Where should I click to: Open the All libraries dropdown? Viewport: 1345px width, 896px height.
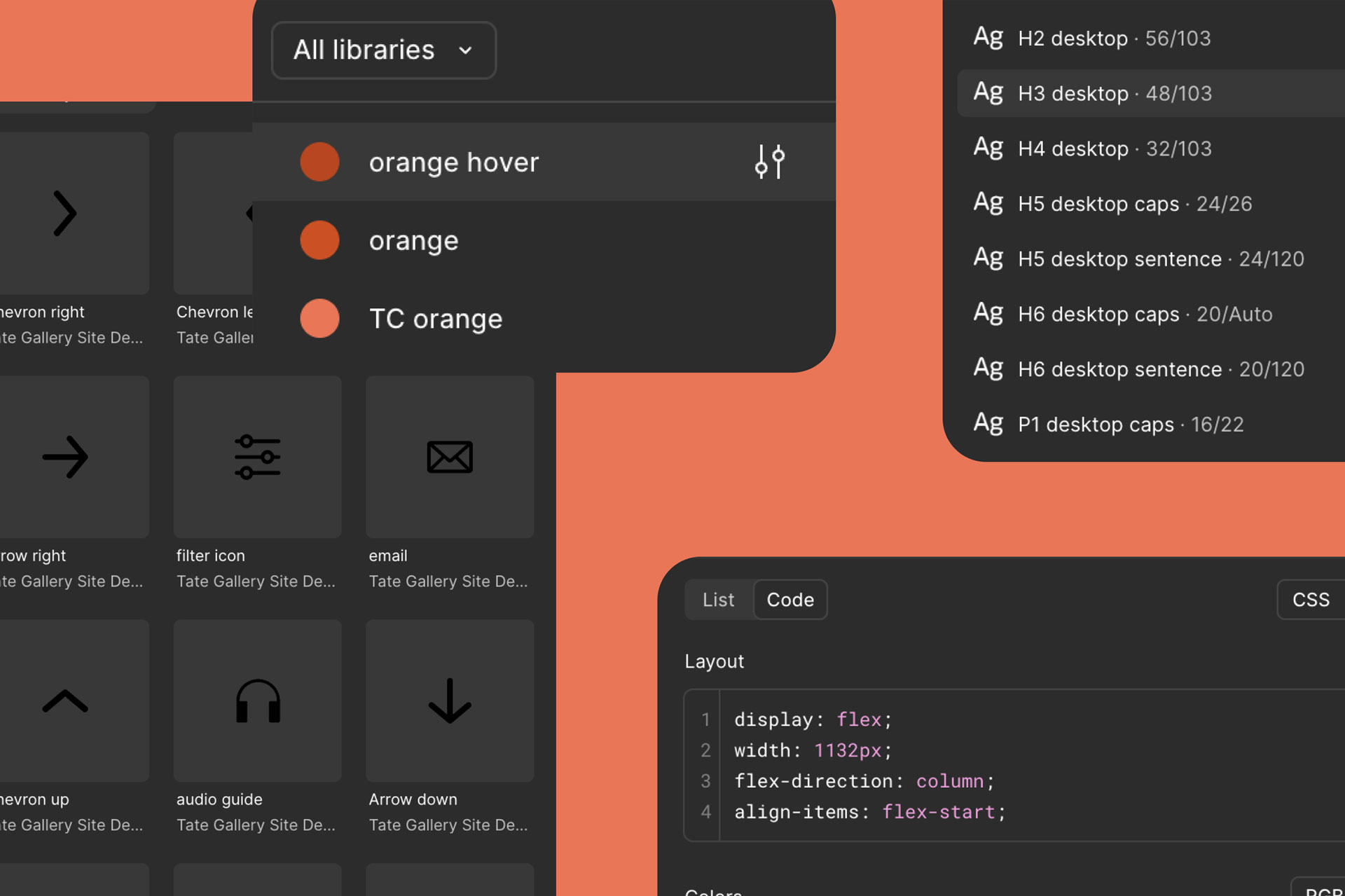(x=383, y=50)
